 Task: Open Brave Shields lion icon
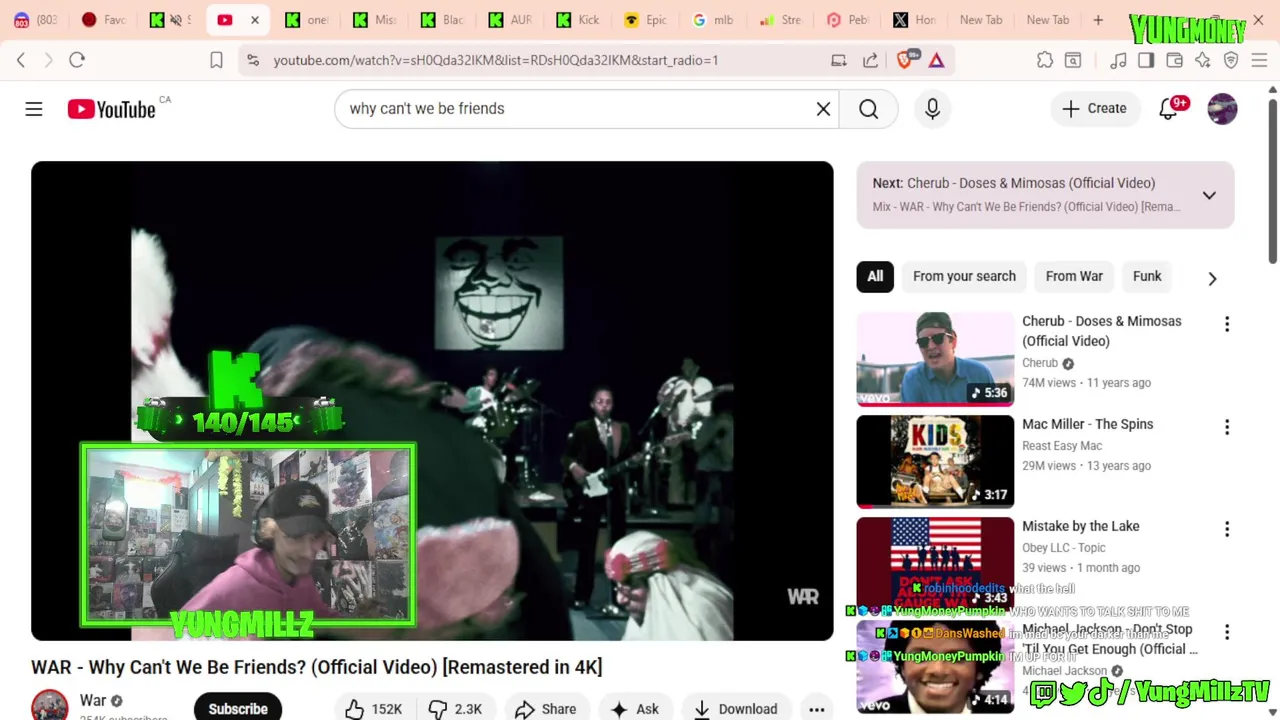905,60
